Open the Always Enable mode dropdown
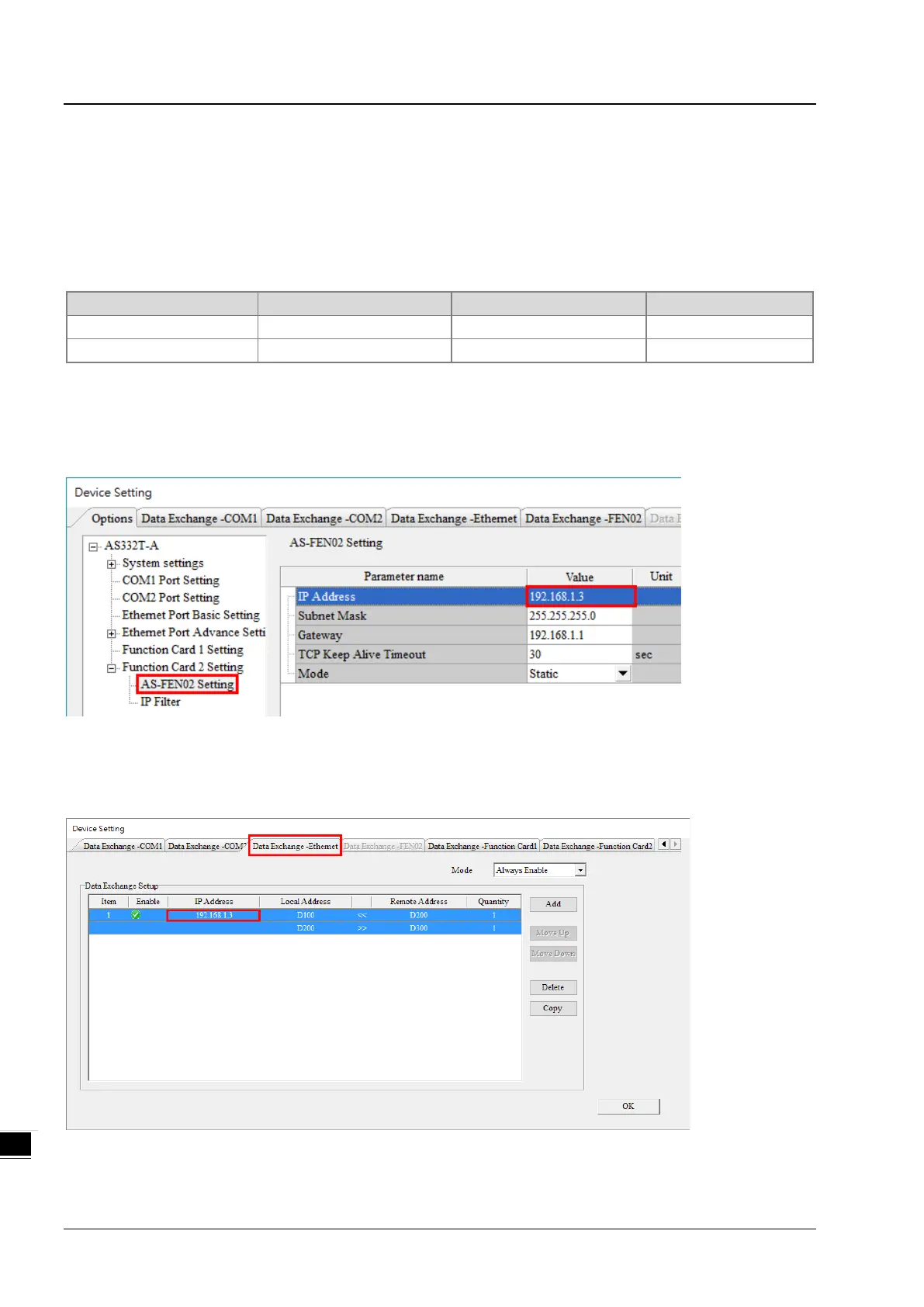 click(x=580, y=871)
